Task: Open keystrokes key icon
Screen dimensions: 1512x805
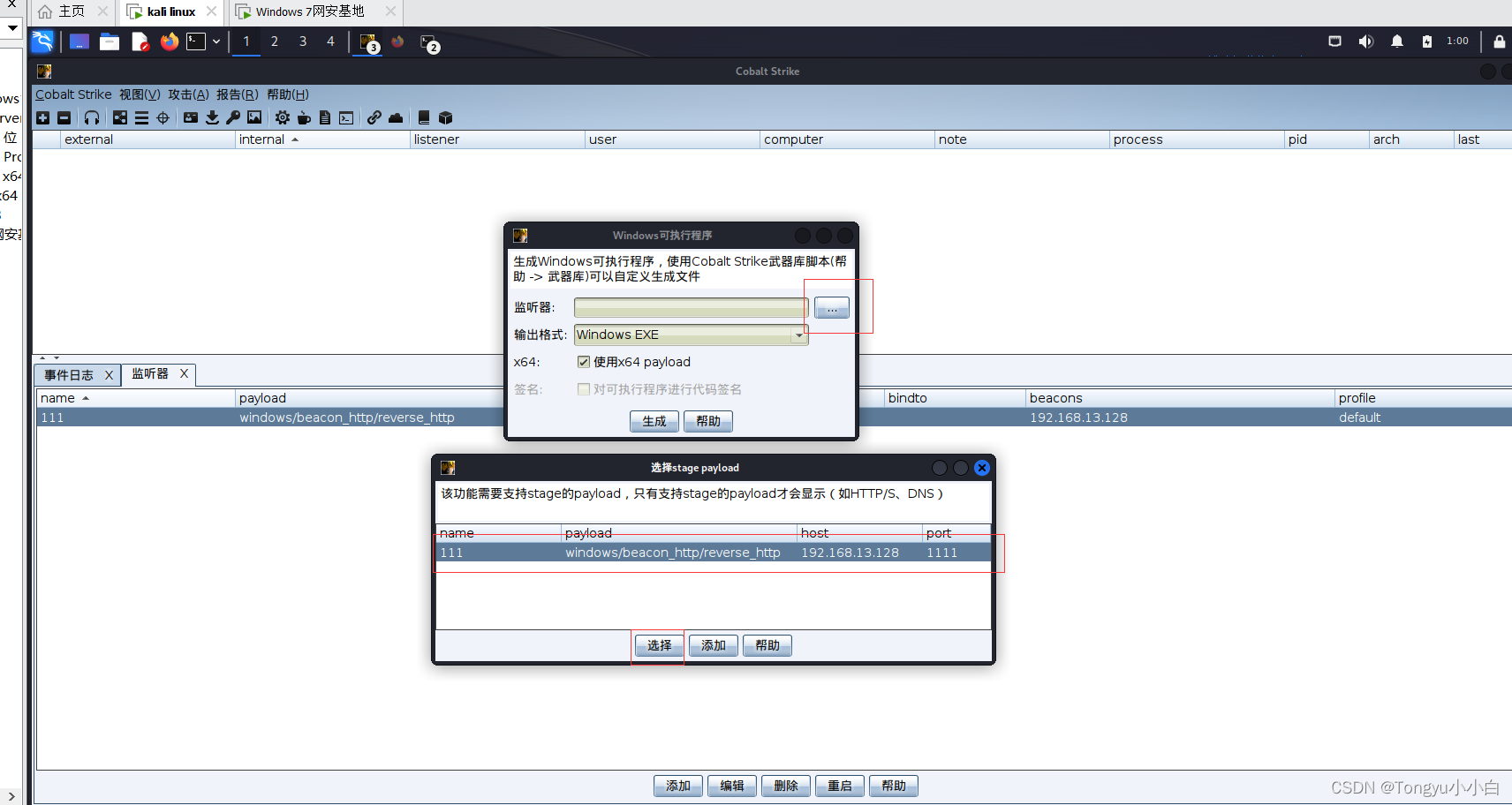Action: (233, 117)
